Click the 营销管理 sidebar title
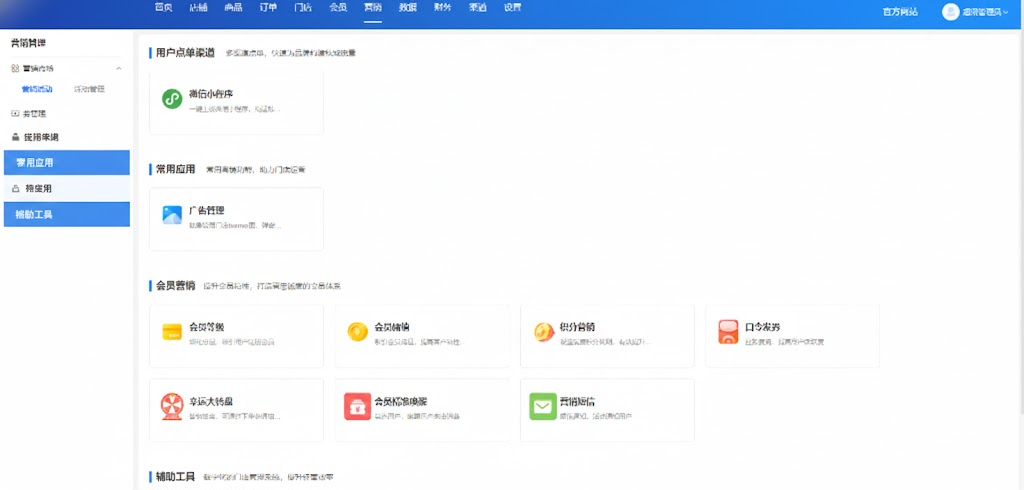 [x=28, y=43]
